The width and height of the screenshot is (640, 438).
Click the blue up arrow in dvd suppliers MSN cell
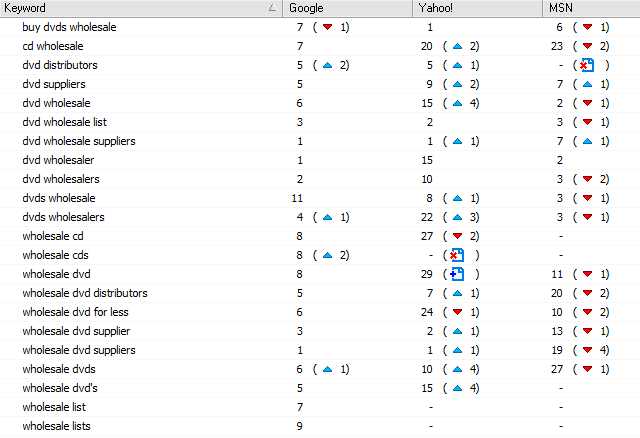click(587, 84)
